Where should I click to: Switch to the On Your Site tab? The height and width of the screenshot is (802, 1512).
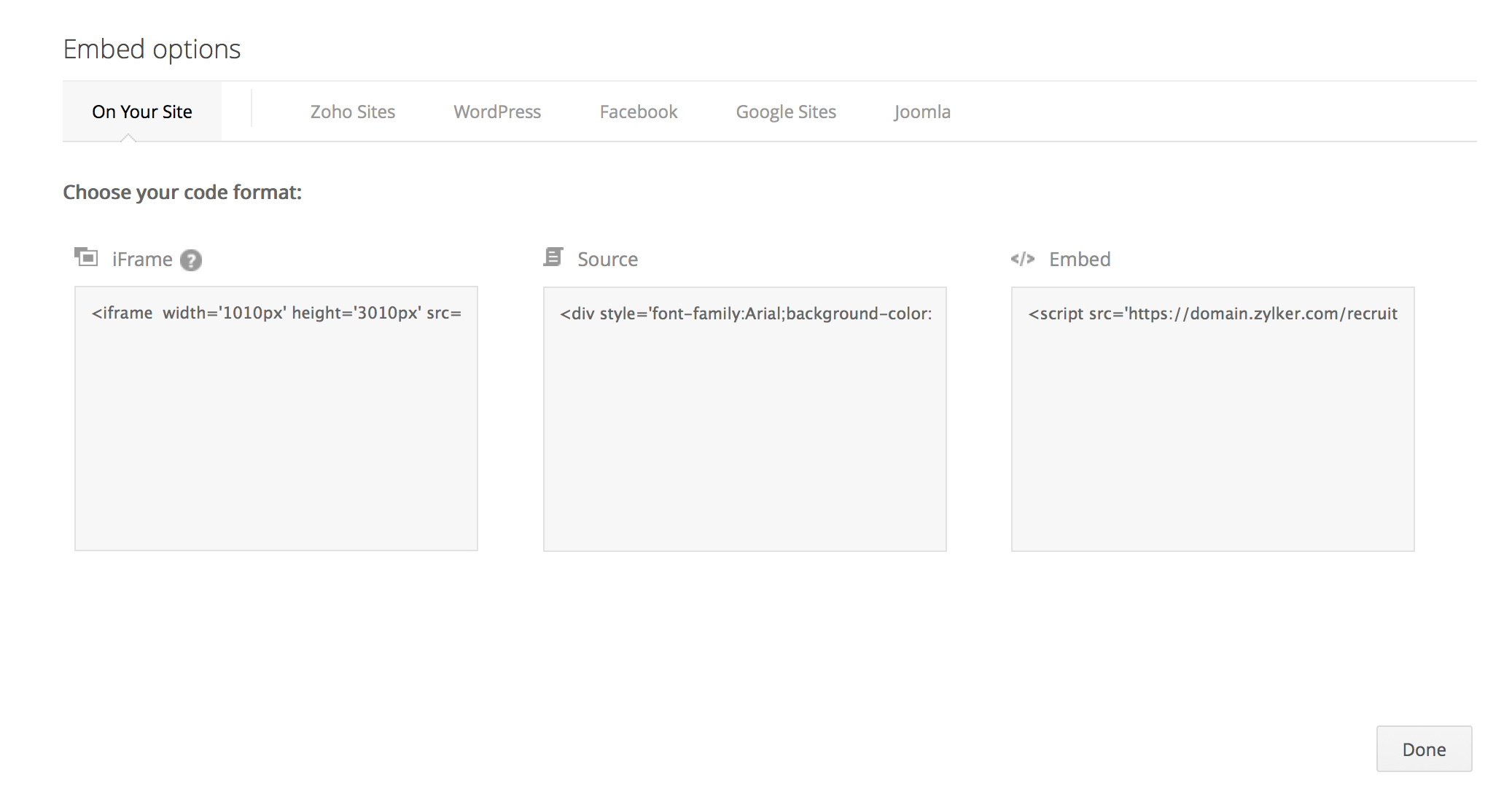pyautogui.click(x=142, y=112)
